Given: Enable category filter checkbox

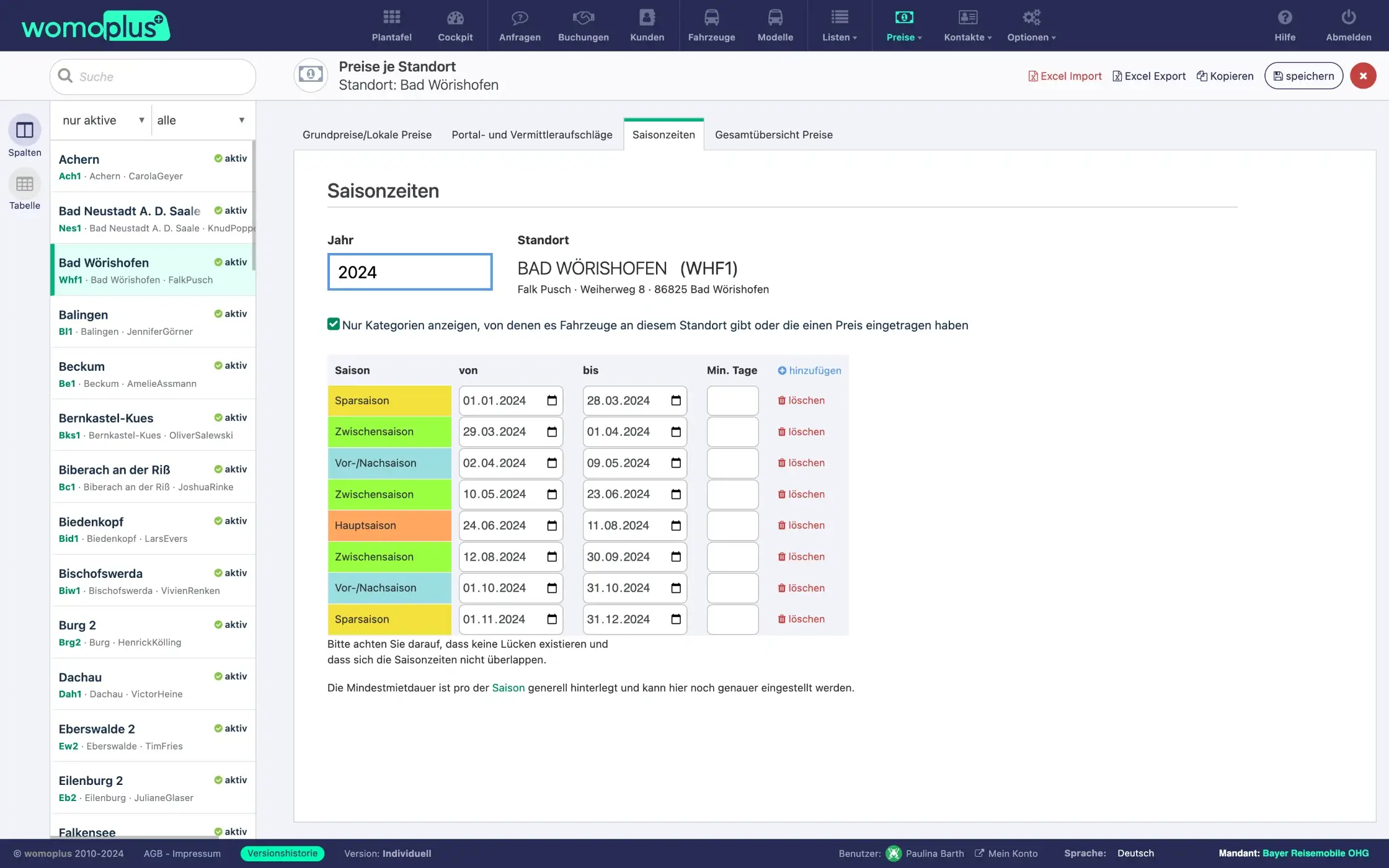Looking at the screenshot, I should pos(333,324).
